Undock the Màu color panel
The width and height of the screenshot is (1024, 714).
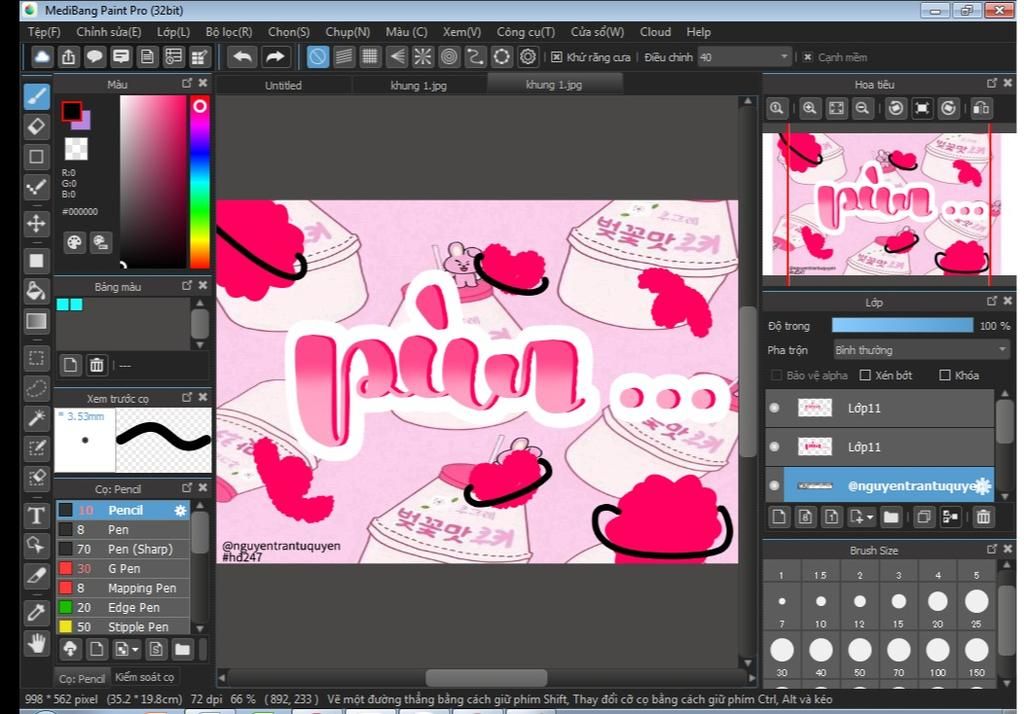(x=187, y=83)
